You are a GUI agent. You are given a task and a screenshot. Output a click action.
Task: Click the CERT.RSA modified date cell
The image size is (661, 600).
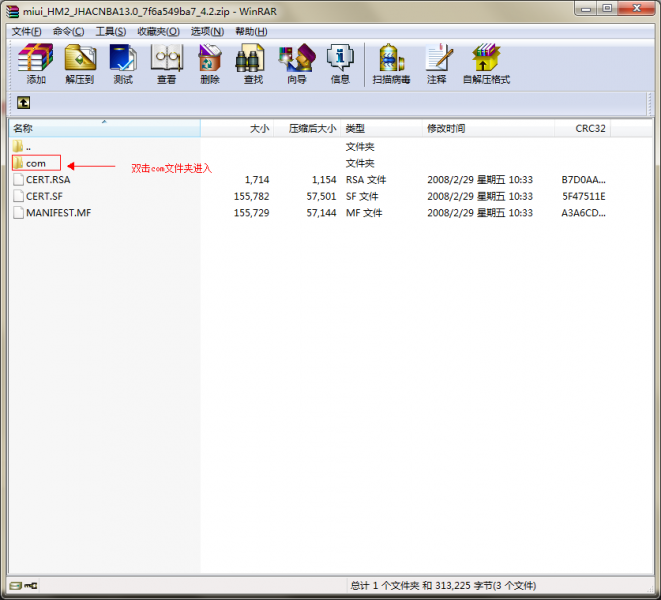click(x=480, y=180)
